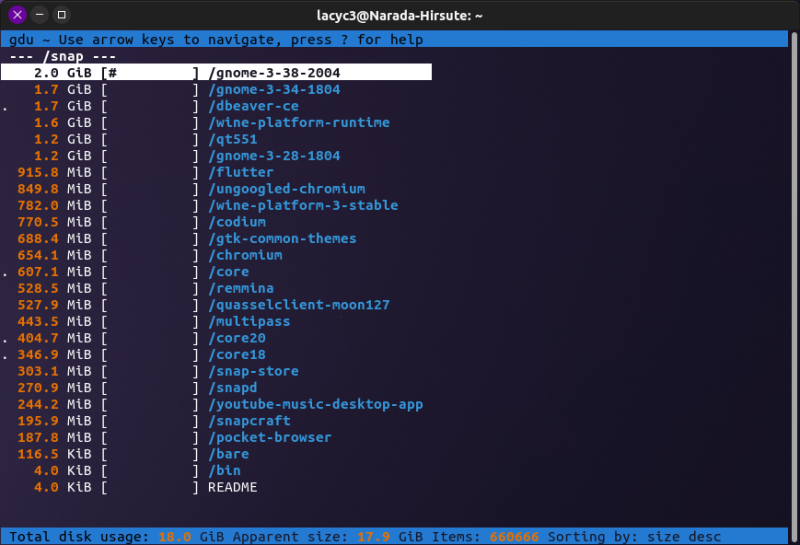Click the /snapcraft directory
Image resolution: width=800 pixels, height=545 pixels.
(x=249, y=421)
